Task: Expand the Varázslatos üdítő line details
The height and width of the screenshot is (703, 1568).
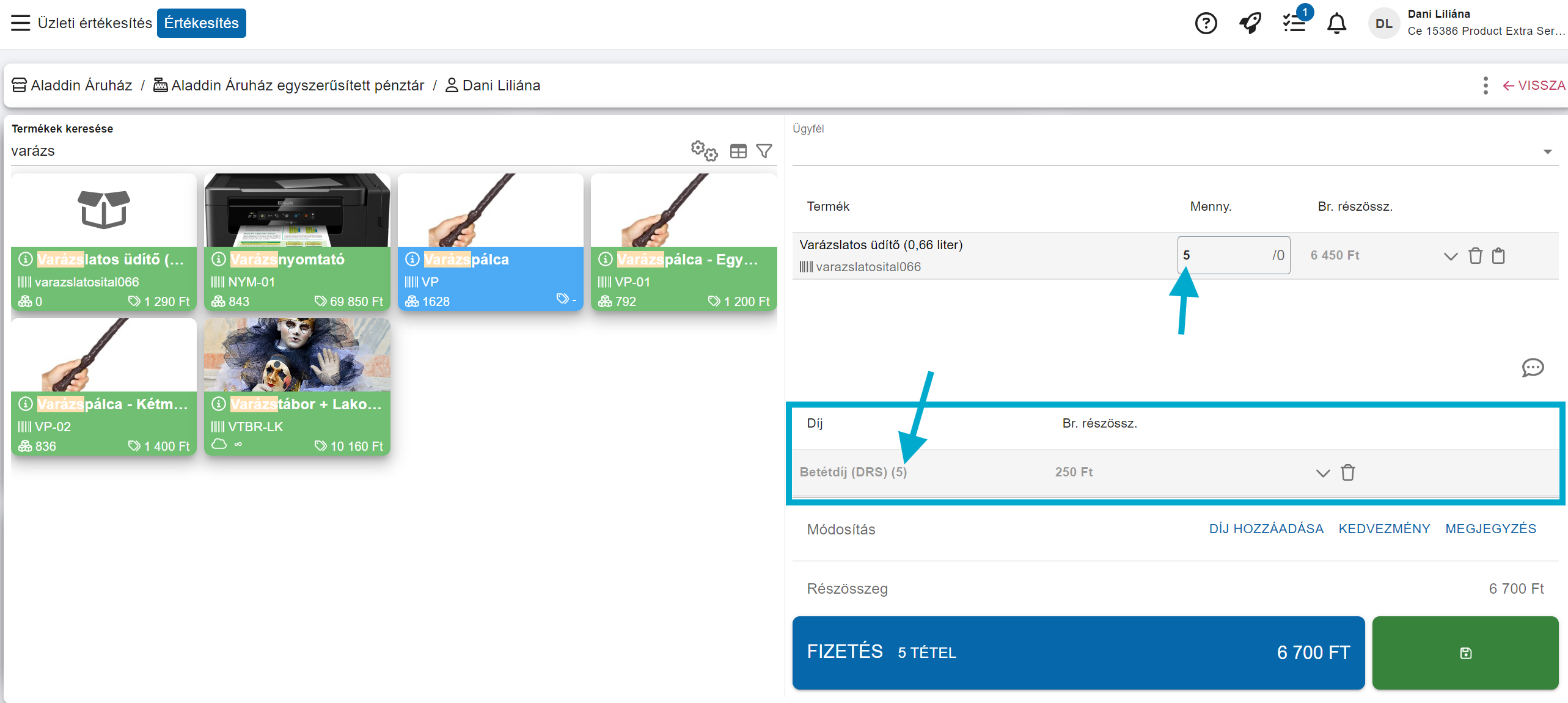Action: point(1450,257)
